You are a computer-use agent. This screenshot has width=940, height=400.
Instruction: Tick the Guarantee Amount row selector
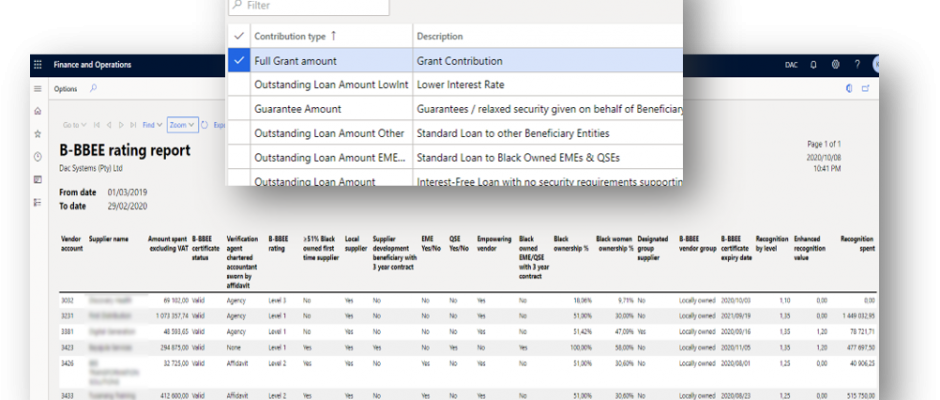tap(238, 108)
